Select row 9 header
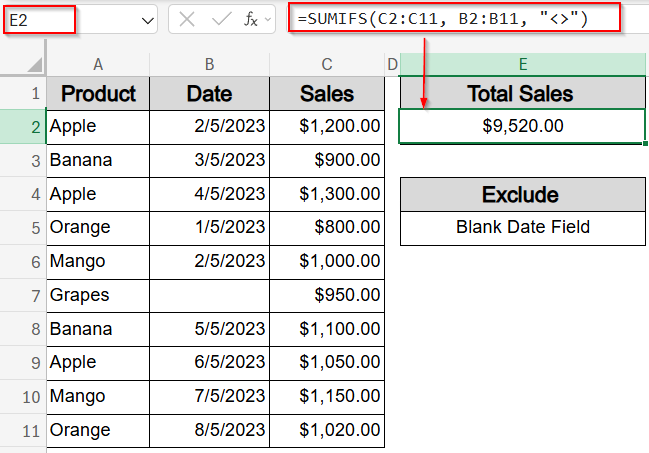Image resolution: width=649 pixels, height=453 pixels. [x=23, y=363]
